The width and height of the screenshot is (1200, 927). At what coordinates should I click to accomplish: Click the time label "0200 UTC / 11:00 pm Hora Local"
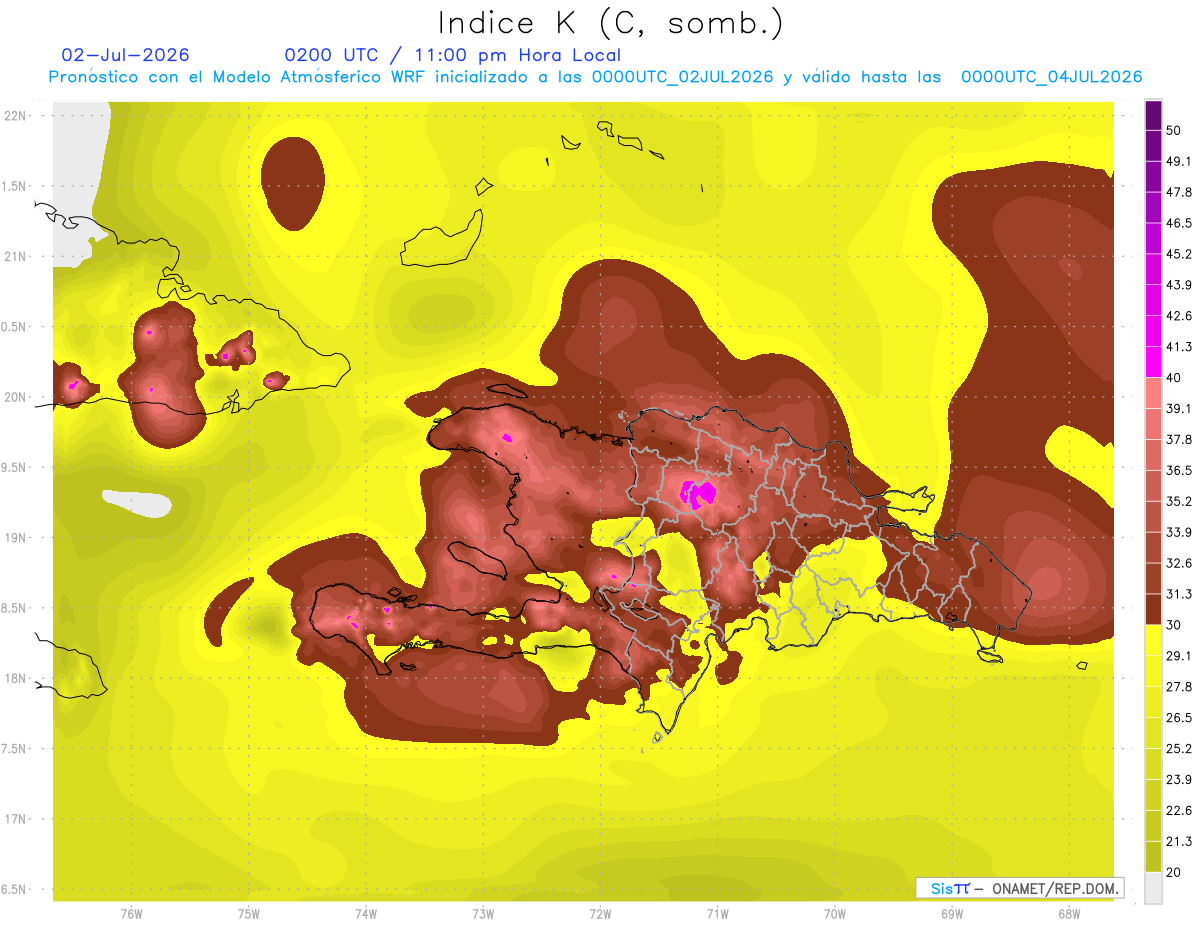pyautogui.click(x=452, y=55)
